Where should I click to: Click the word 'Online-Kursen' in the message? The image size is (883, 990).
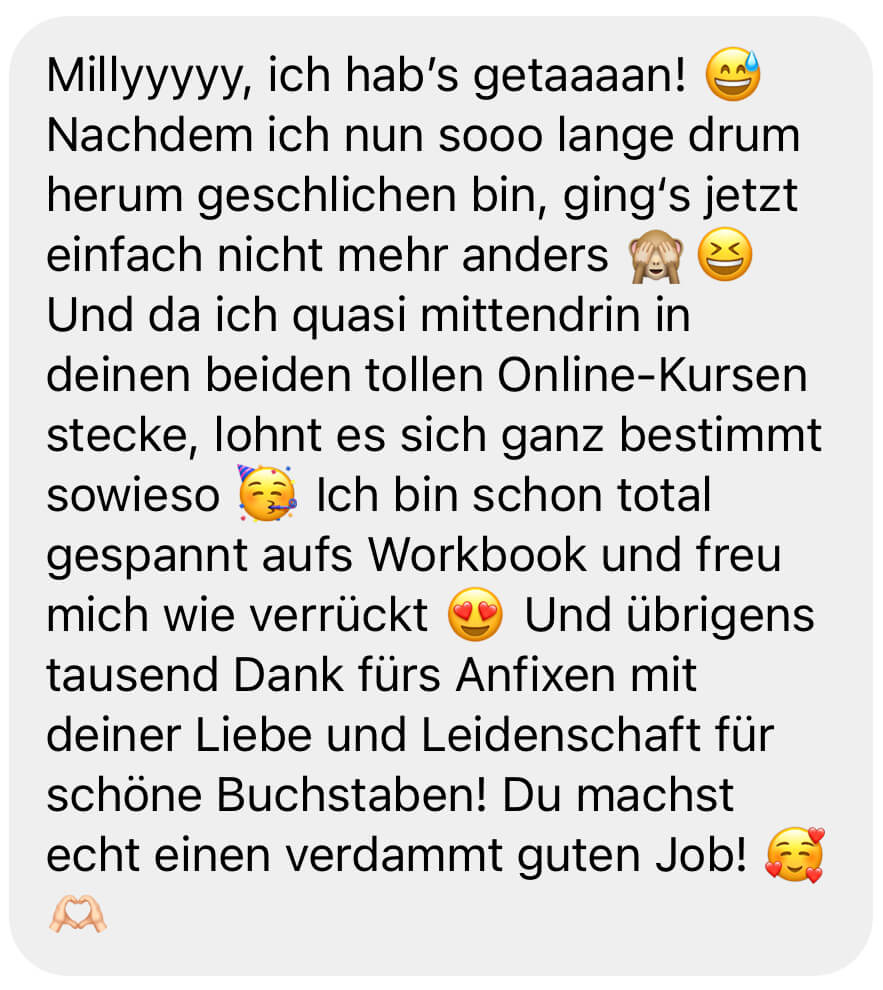pyautogui.click(x=653, y=376)
